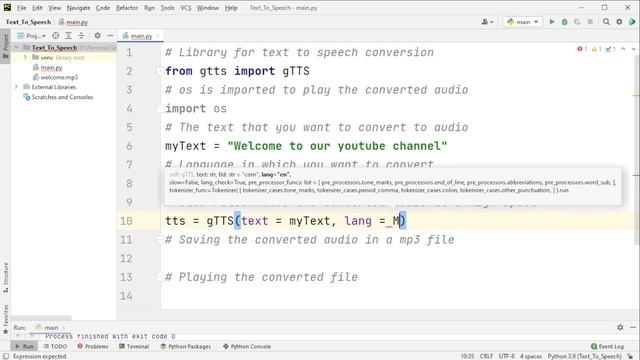The width and height of the screenshot is (640, 360).
Task: Hide the Run panel minus icon
Action: (x=633, y=327)
